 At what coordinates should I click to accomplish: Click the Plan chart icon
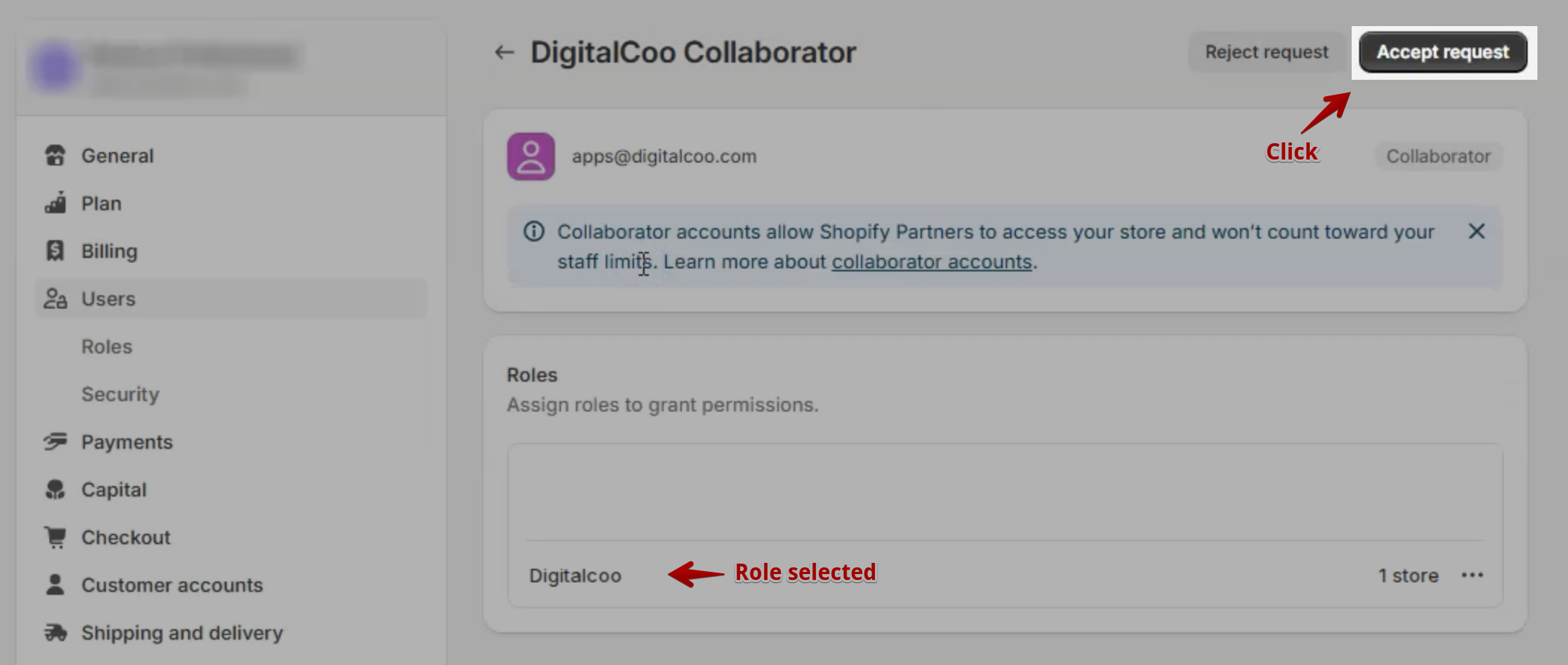(x=55, y=203)
